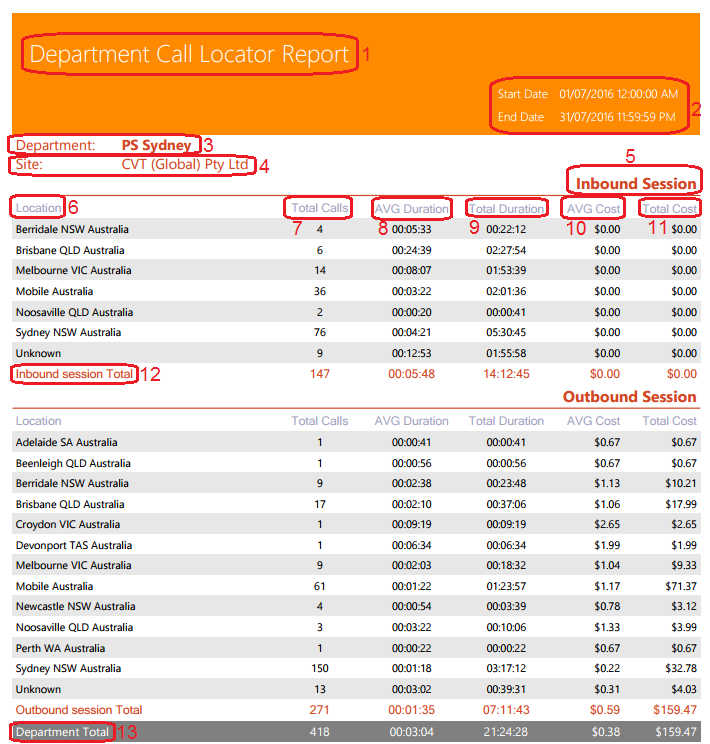Click outbound total calls value 271
The width and height of the screenshot is (710, 744).
[x=319, y=710]
